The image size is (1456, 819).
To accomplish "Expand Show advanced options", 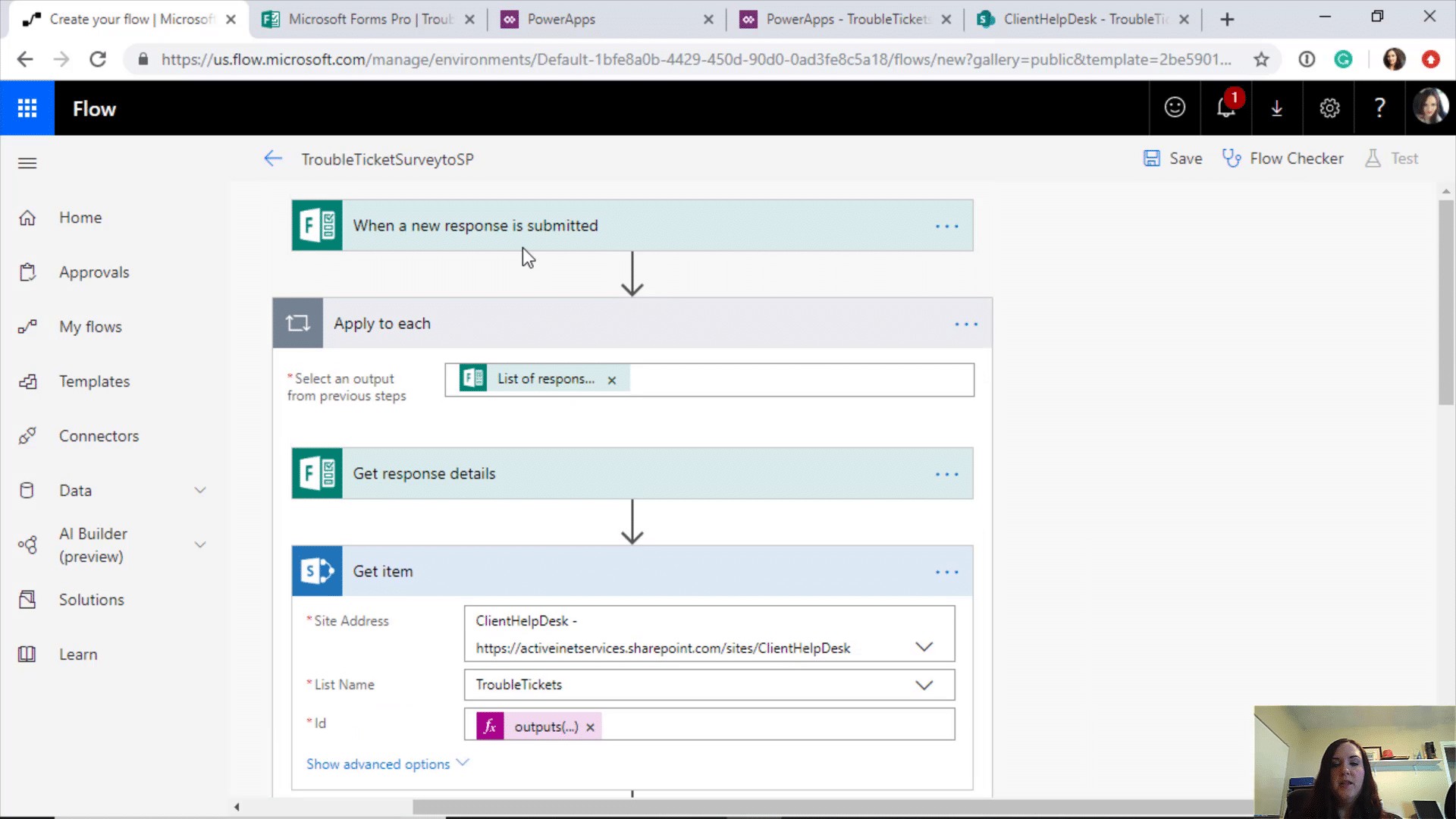I will [388, 764].
